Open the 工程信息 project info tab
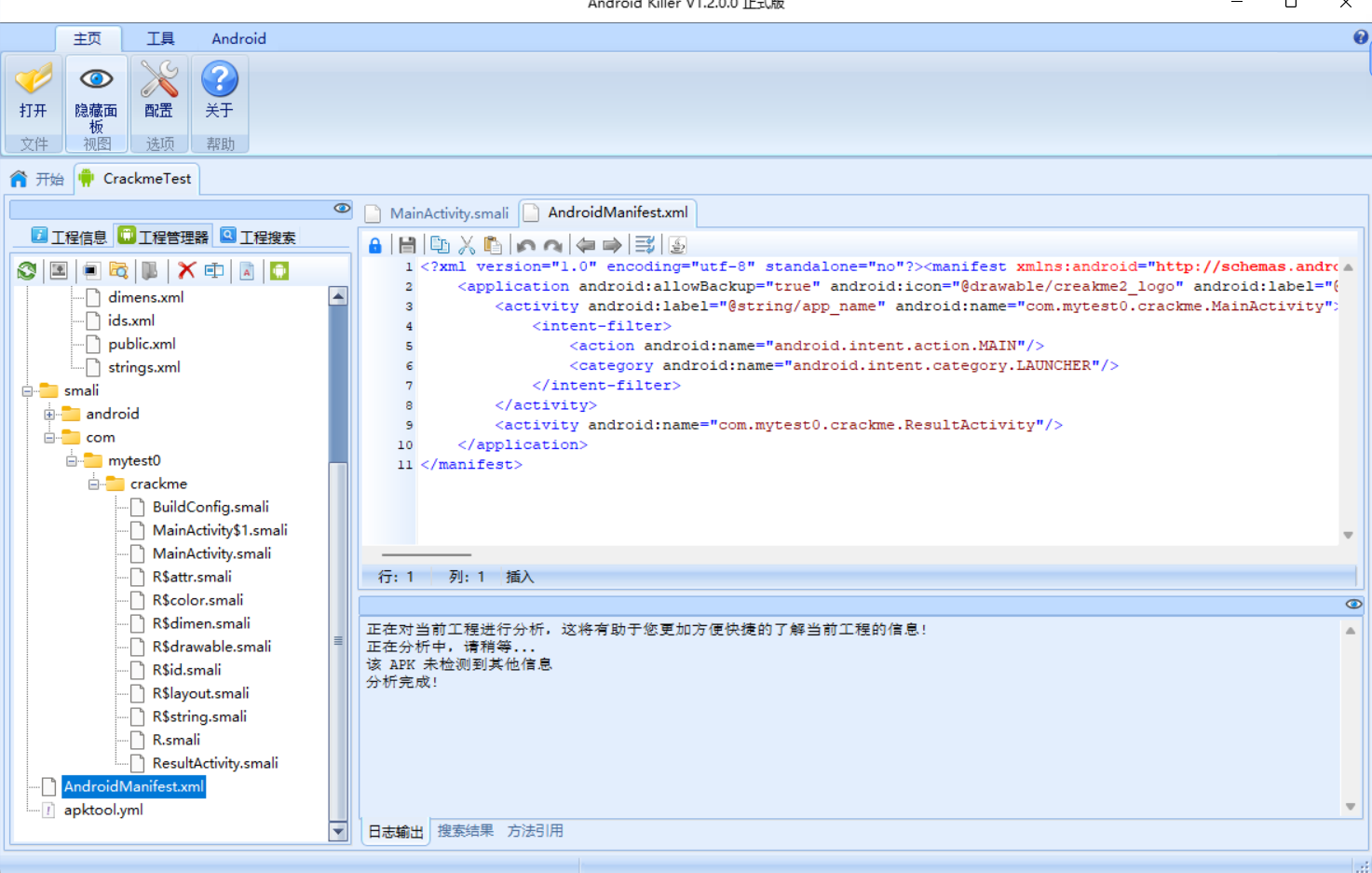The image size is (1372, 873). [x=69, y=237]
